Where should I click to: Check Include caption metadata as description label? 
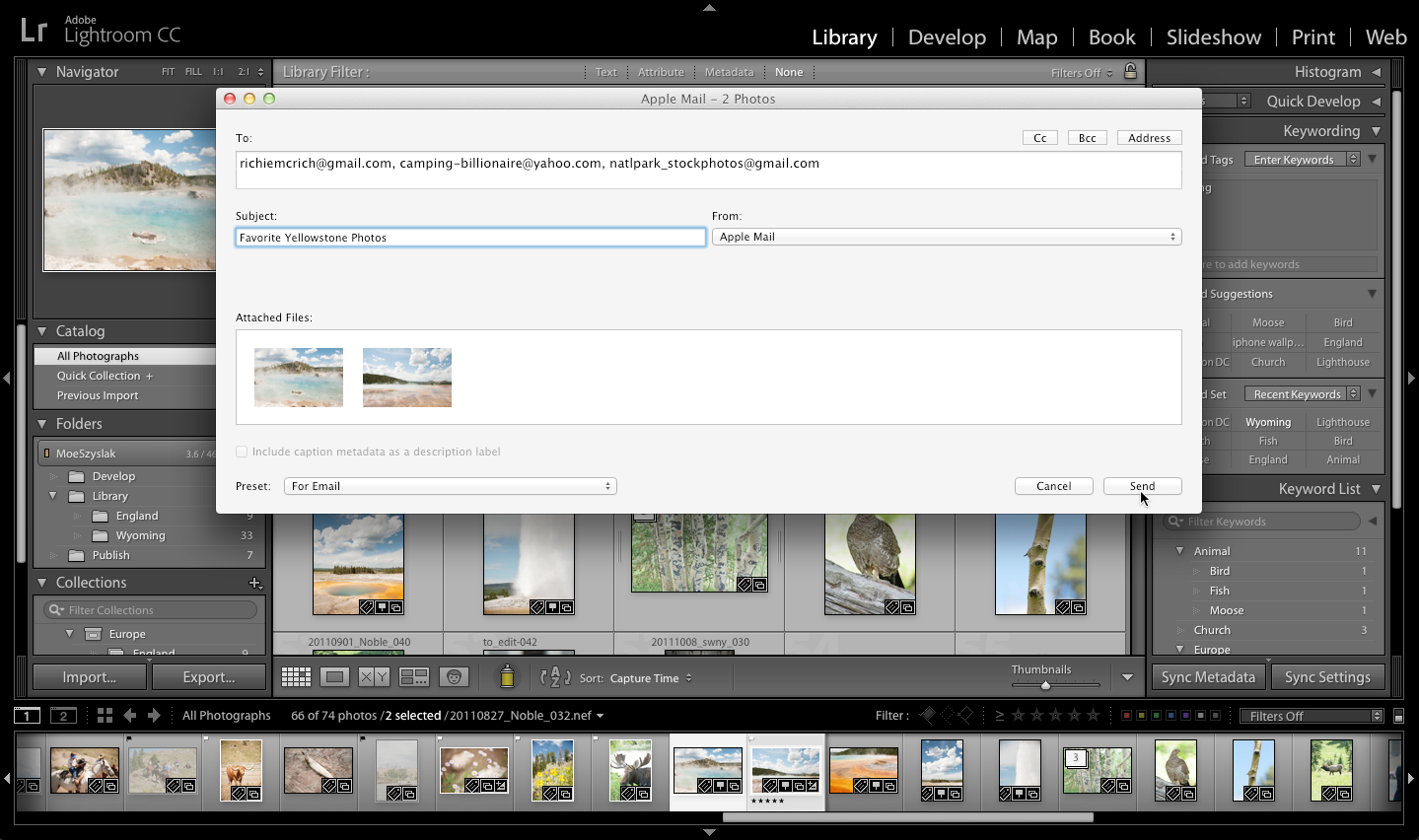coord(242,451)
